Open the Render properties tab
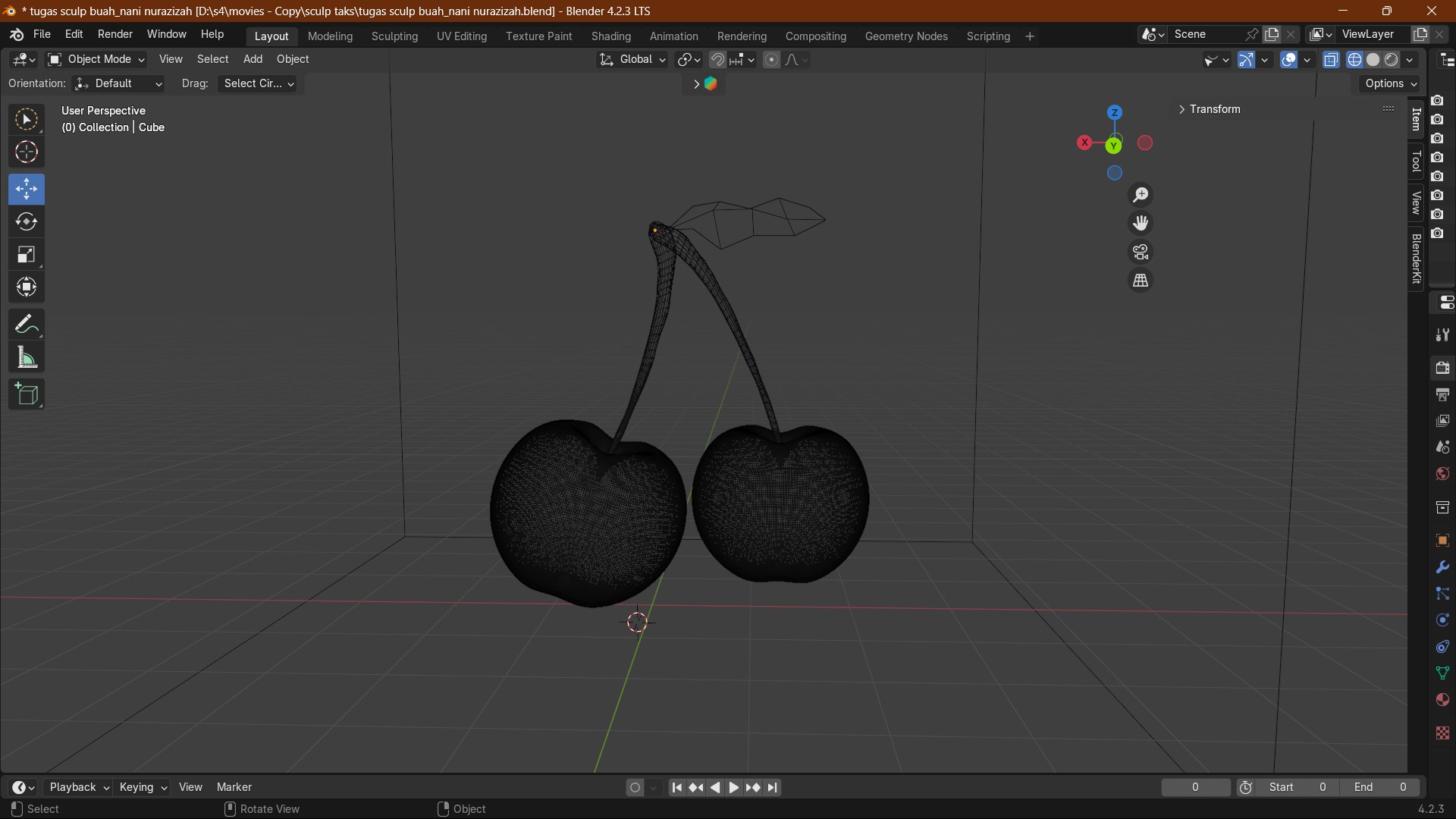1456x819 pixels. click(x=1442, y=368)
